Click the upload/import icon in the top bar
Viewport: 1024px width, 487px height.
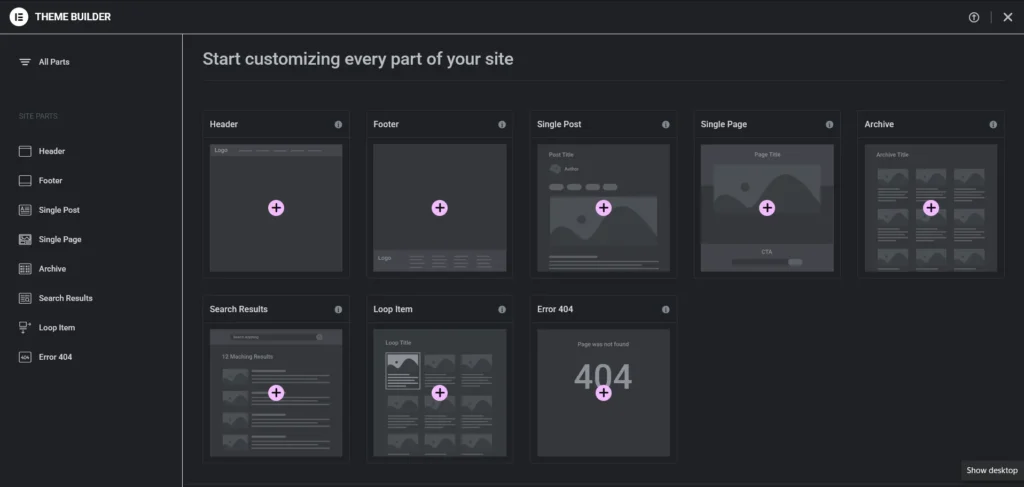pos(974,18)
